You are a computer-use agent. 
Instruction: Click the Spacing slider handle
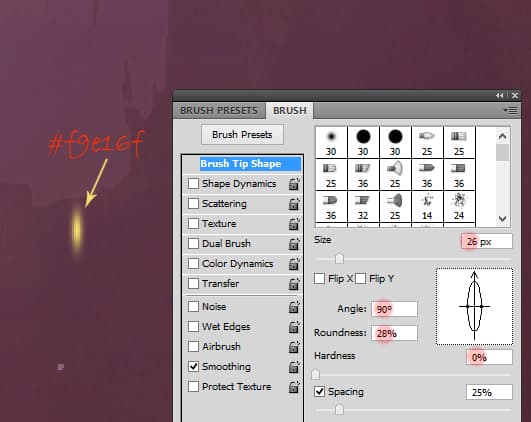[339, 410]
